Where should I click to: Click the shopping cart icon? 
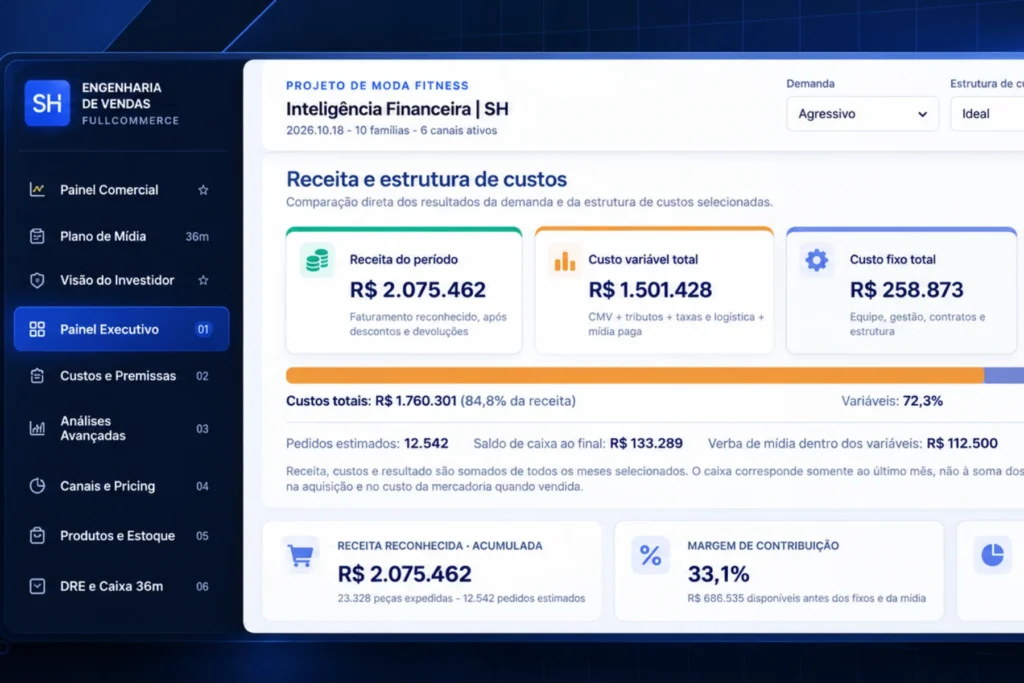click(300, 556)
